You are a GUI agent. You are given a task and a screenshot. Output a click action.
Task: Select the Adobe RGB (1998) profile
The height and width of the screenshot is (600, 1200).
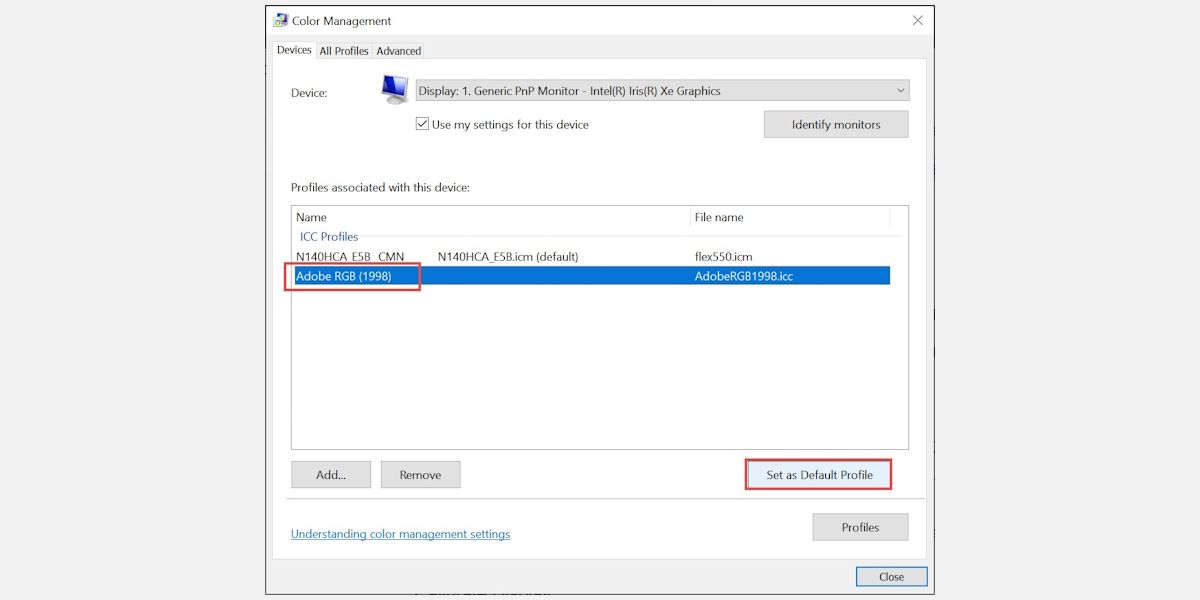pos(344,276)
